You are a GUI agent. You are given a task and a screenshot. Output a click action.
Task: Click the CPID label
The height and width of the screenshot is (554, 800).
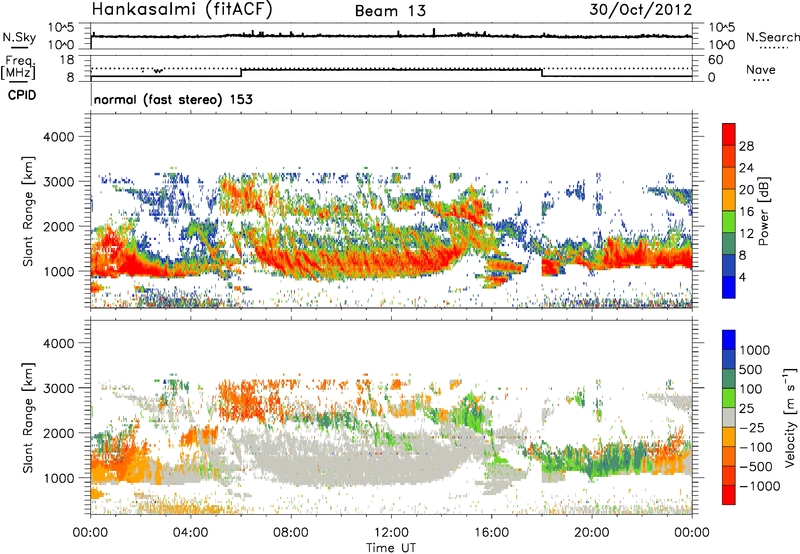coord(22,95)
